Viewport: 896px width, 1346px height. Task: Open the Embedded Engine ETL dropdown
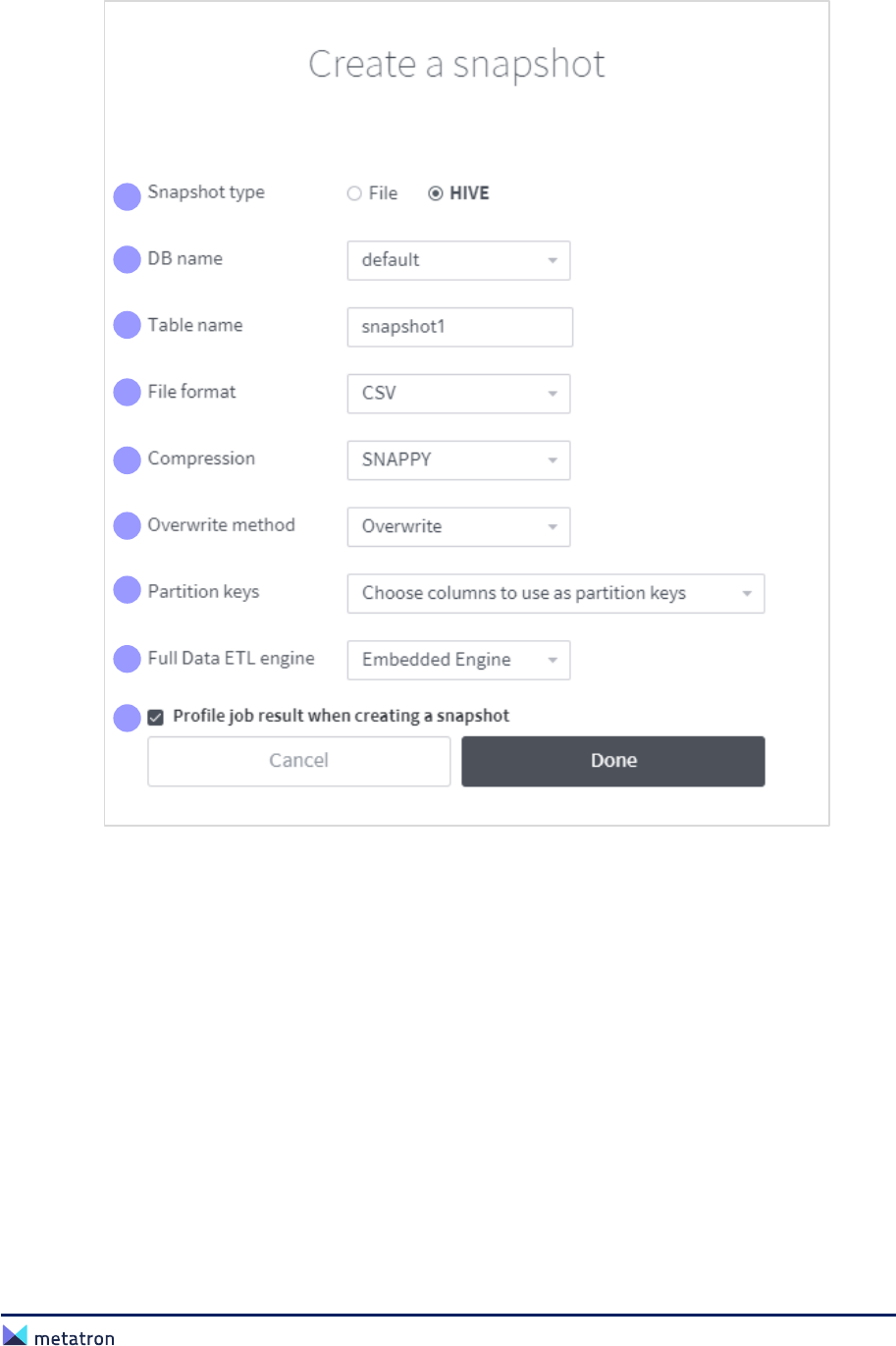click(458, 661)
